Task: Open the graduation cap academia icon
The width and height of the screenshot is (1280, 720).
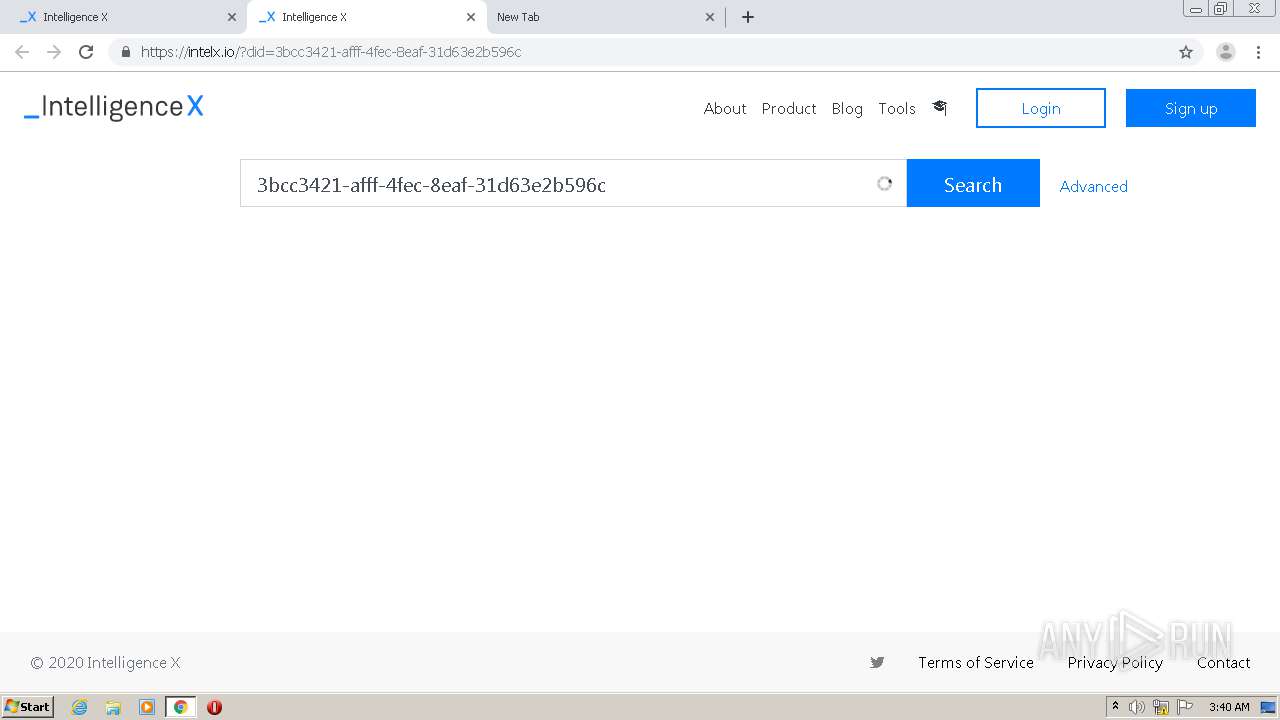Action: 939,107
